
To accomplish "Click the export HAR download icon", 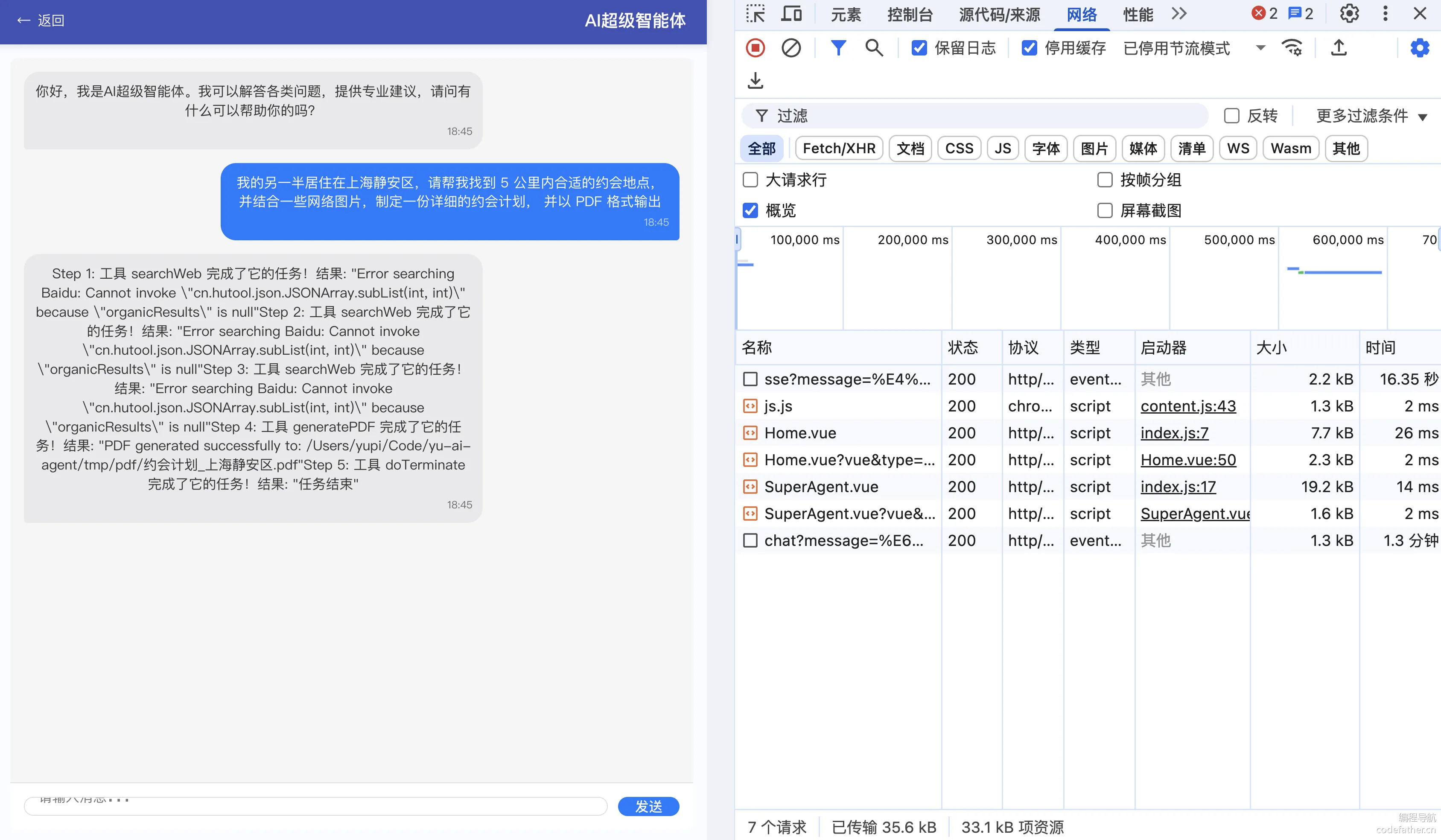I will click(756, 81).
